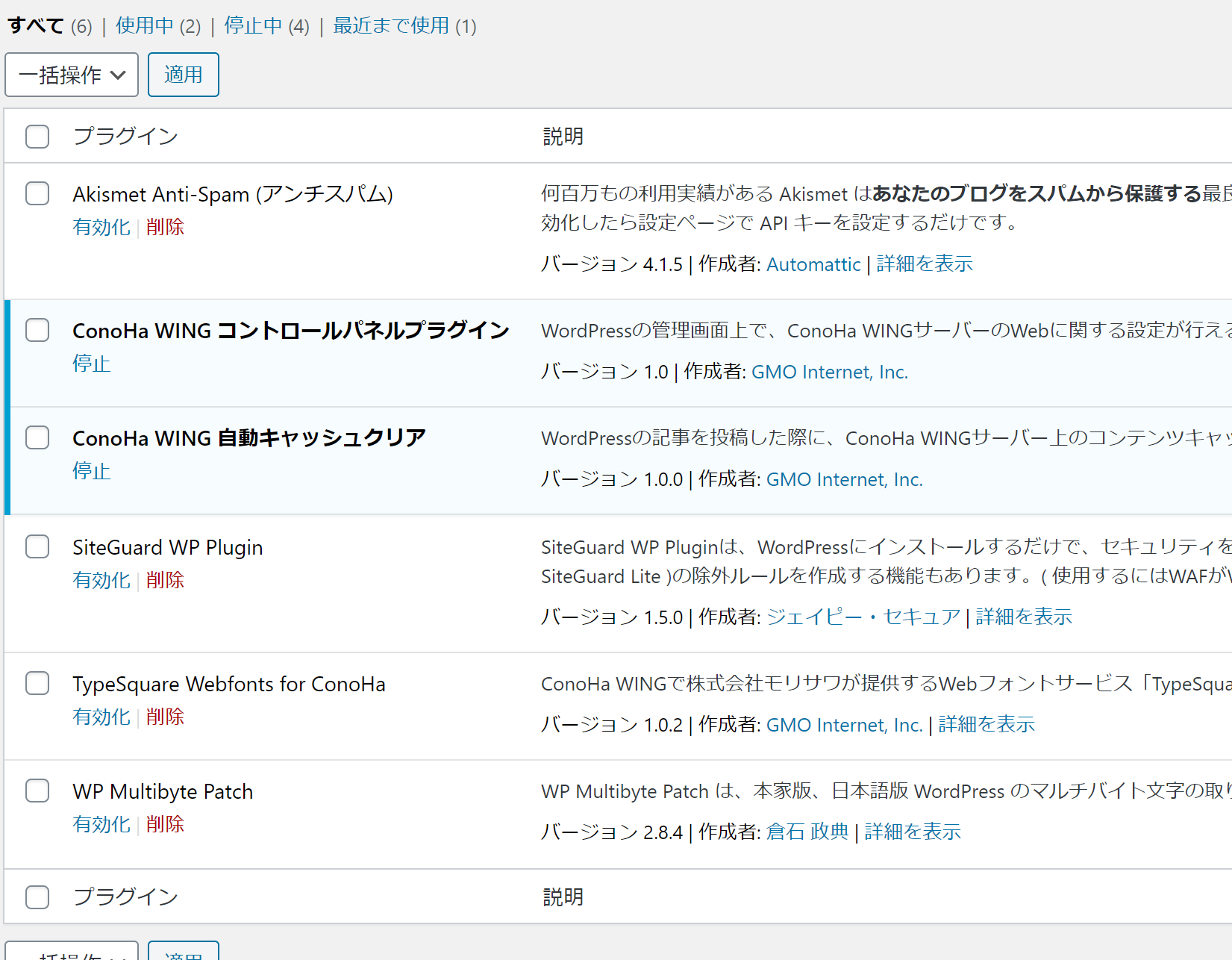Show details for Akismet via 詳細を表示
The width and height of the screenshot is (1232, 960).
point(925,264)
